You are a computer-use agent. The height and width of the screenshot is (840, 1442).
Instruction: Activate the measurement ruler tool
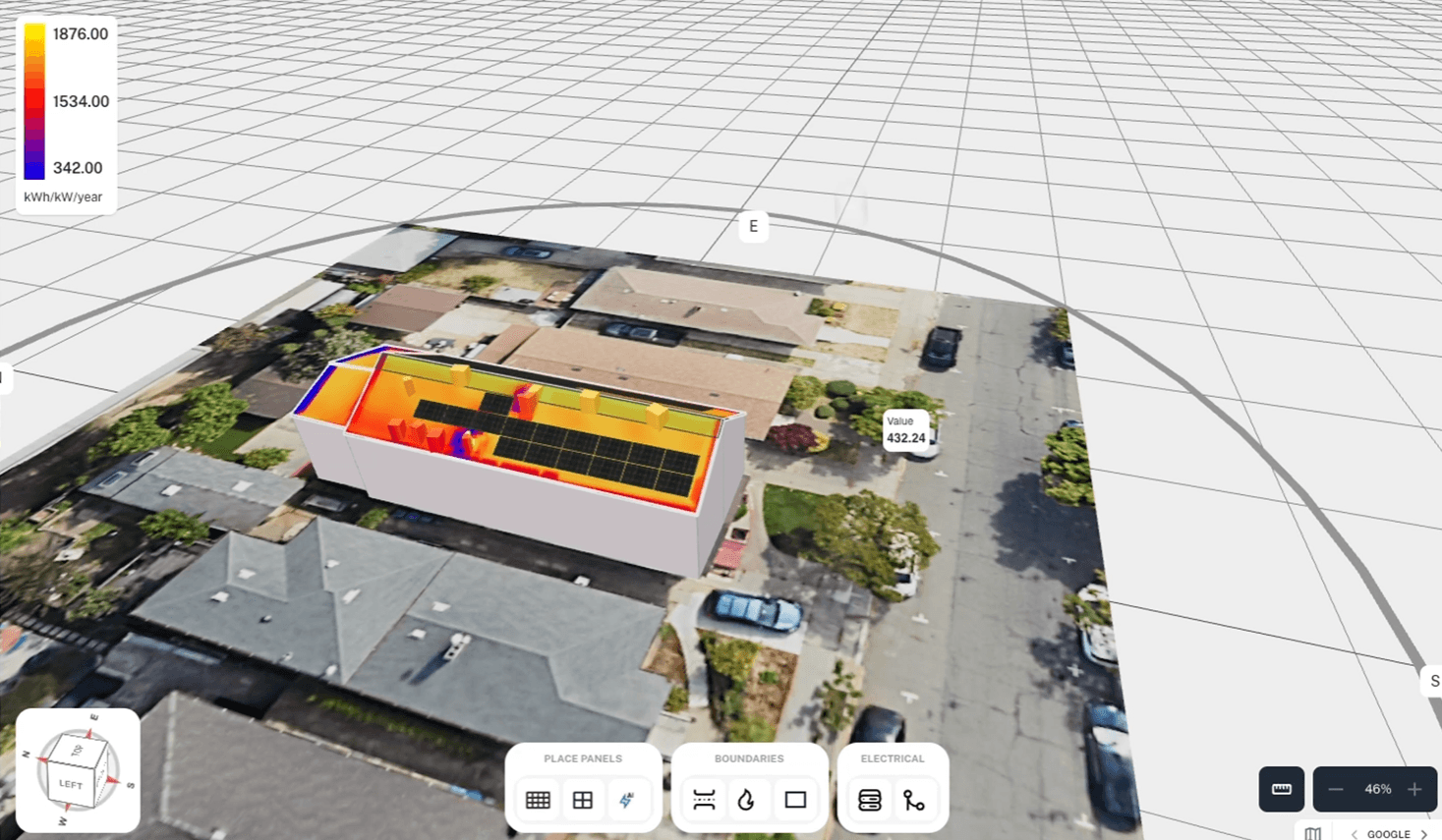[x=1281, y=789]
